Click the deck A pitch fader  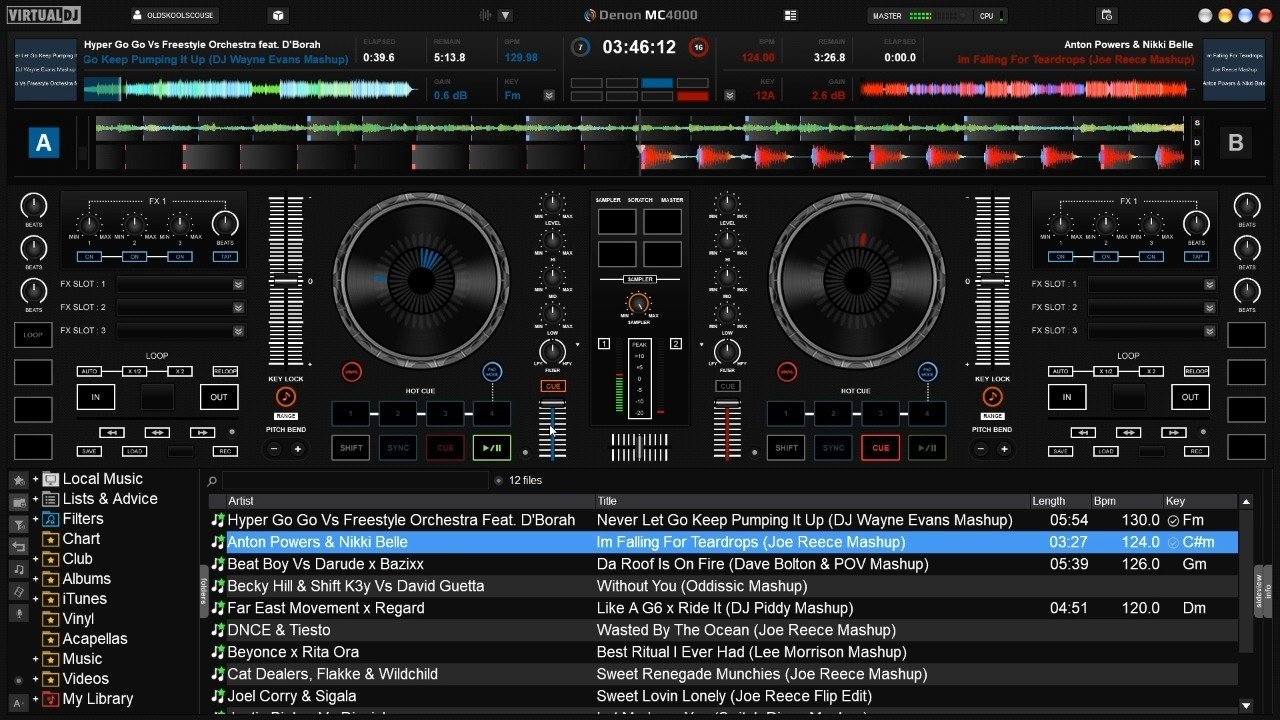tap(285, 280)
